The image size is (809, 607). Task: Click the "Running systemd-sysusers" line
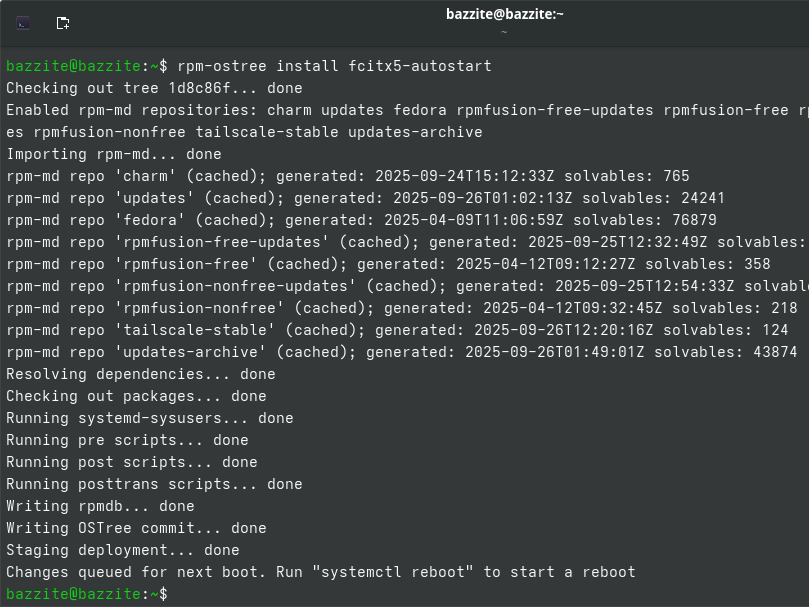point(150,418)
